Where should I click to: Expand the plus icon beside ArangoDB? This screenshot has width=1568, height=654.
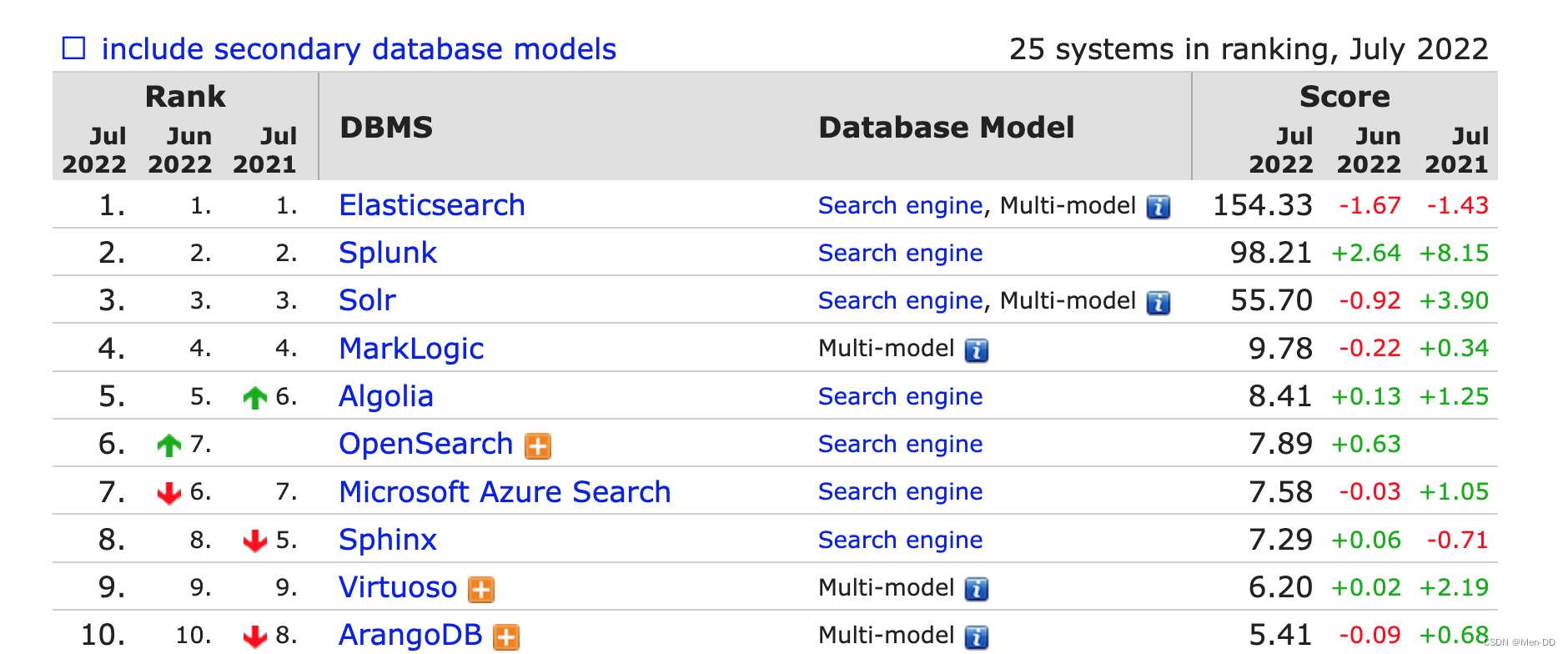click(x=506, y=637)
